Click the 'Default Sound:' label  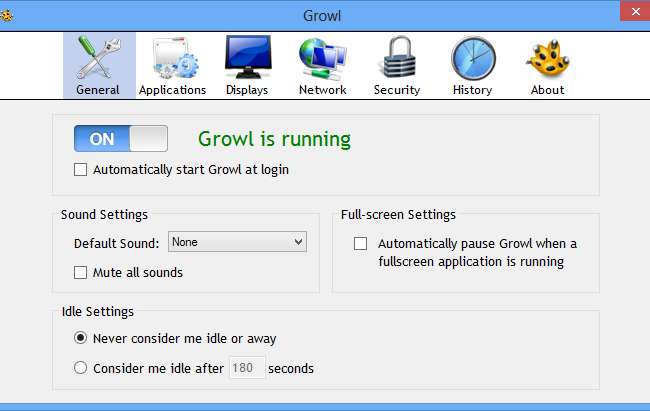point(116,243)
